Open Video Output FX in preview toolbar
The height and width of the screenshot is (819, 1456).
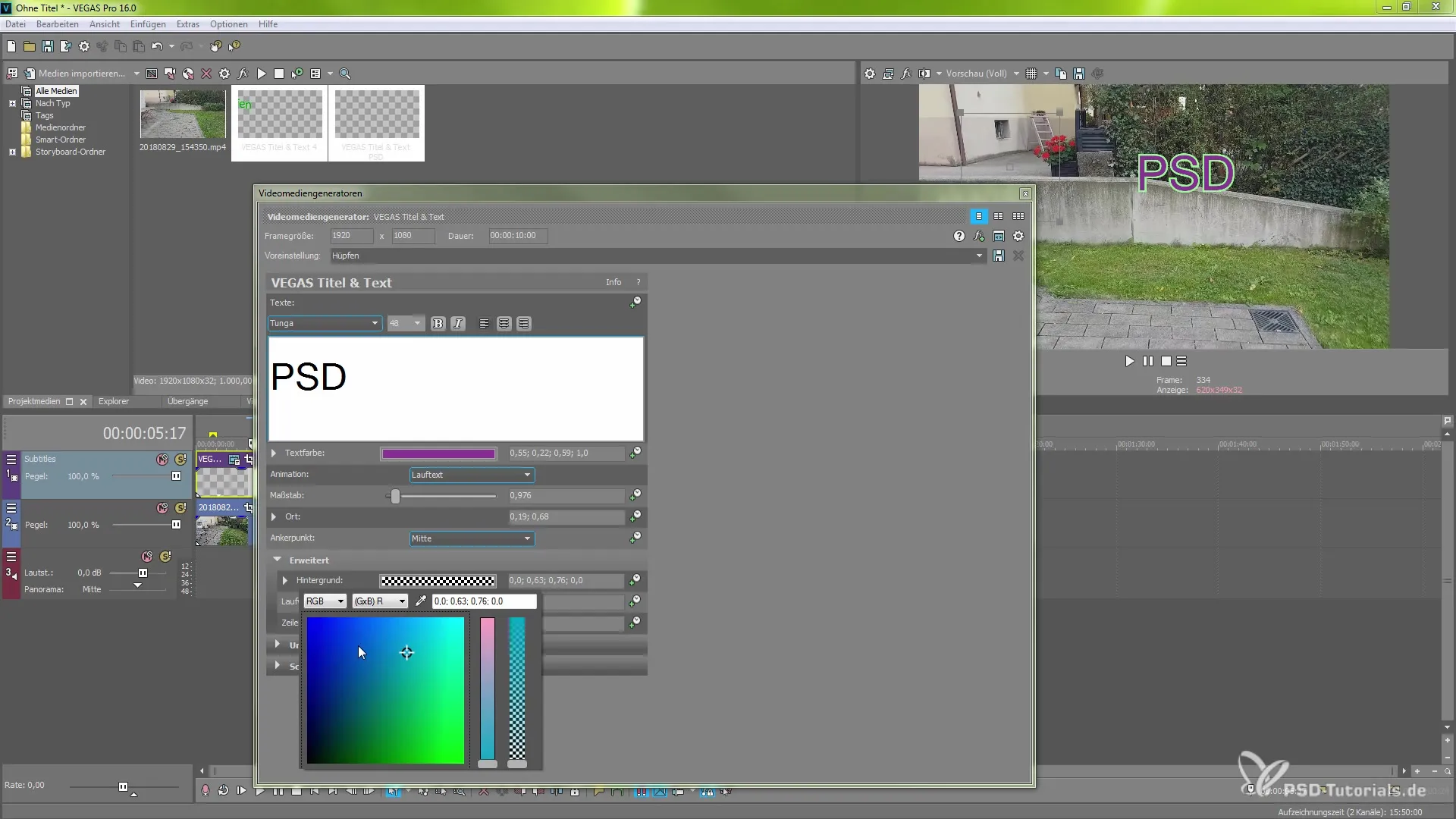point(906,74)
